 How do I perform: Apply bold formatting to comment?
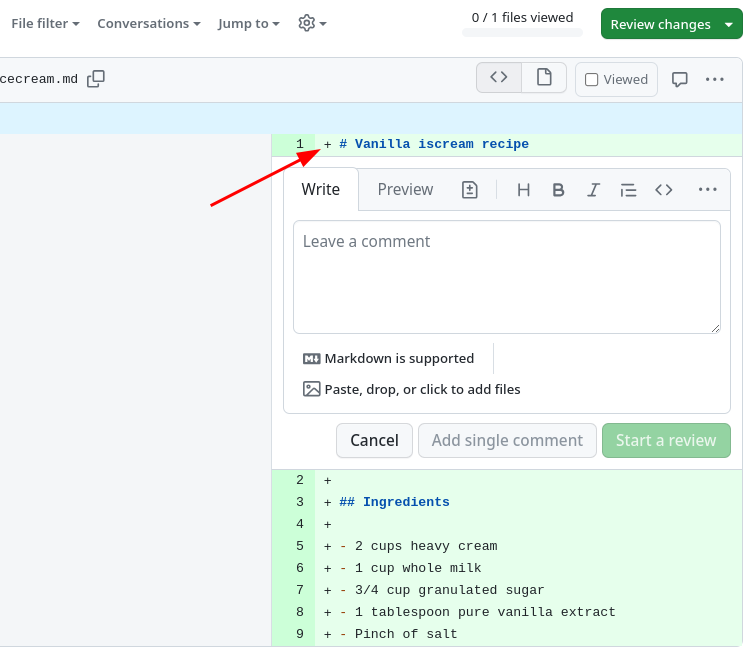click(559, 190)
